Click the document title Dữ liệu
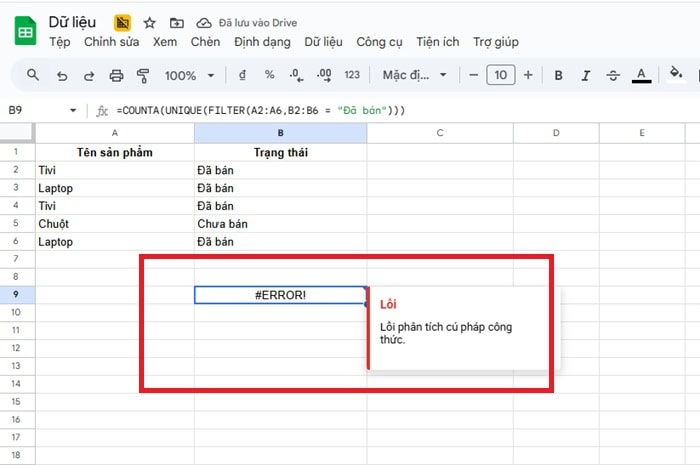This screenshot has width=700, height=465. (72, 22)
